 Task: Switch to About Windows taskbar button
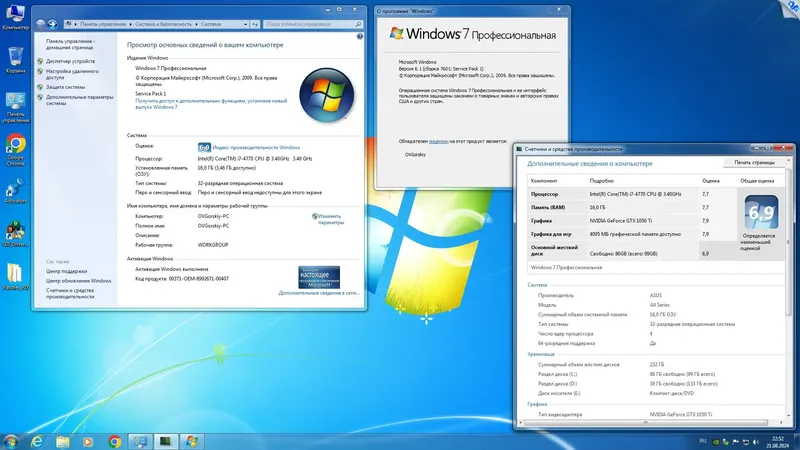coord(191,441)
